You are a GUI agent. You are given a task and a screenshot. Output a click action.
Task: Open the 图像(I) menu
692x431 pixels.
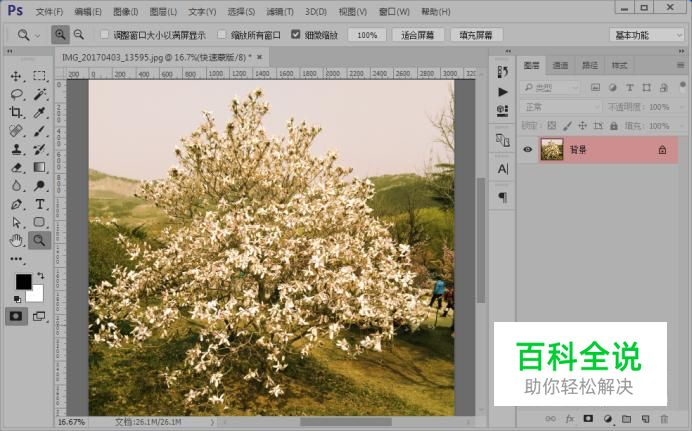[x=126, y=11]
